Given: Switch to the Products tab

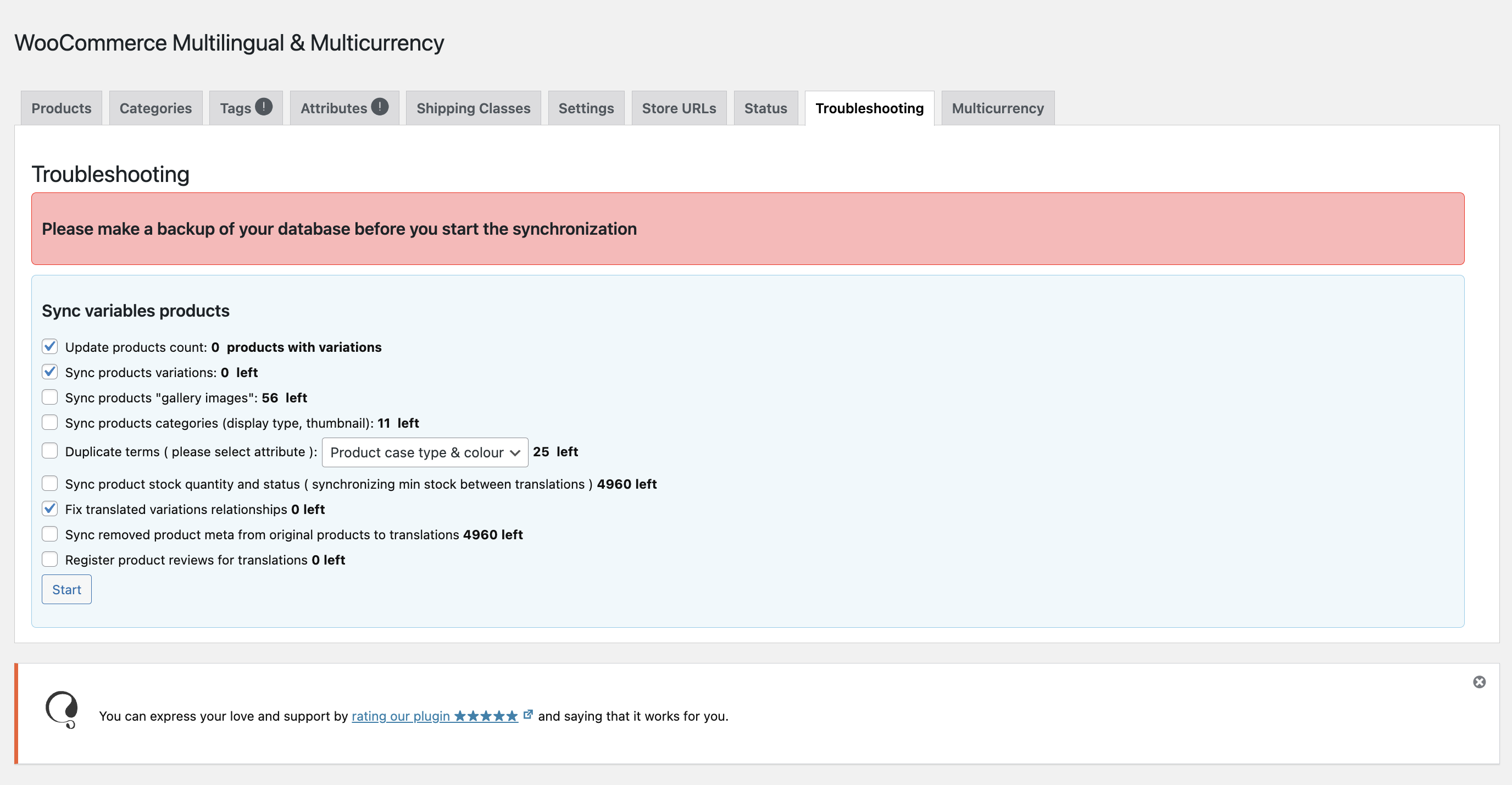Looking at the screenshot, I should [62, 108].
